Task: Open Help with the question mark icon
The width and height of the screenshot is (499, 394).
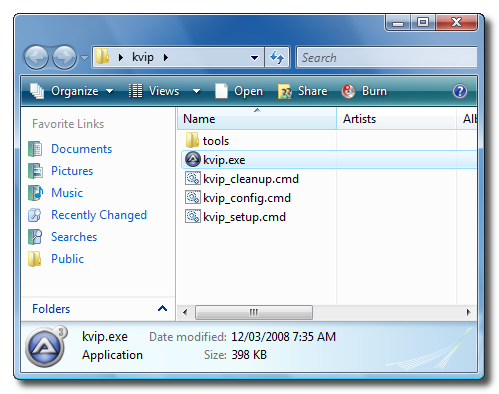Action: click(x=460, y=91)
